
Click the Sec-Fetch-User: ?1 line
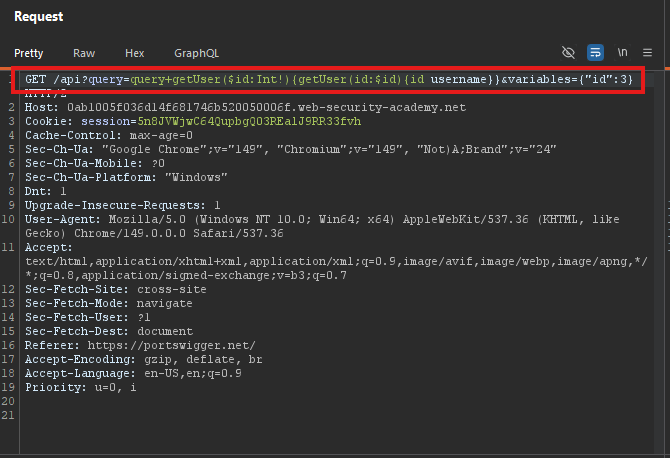click(88, 317)
